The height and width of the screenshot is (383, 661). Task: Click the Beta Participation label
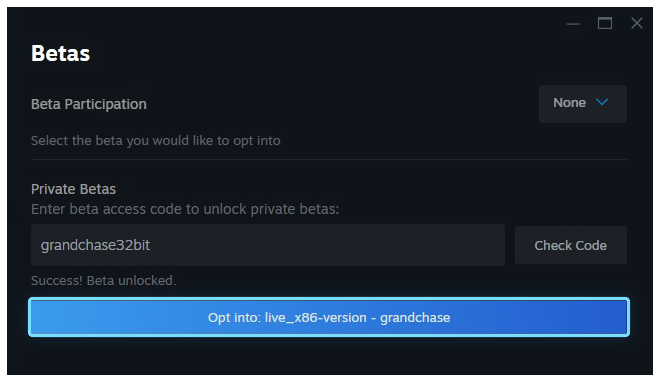(x=89, y=104)
